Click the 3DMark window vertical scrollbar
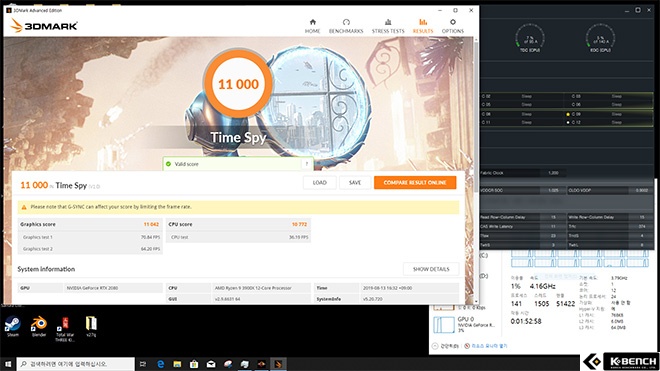Viewport: 660px width, 371px height. point(476,168)
